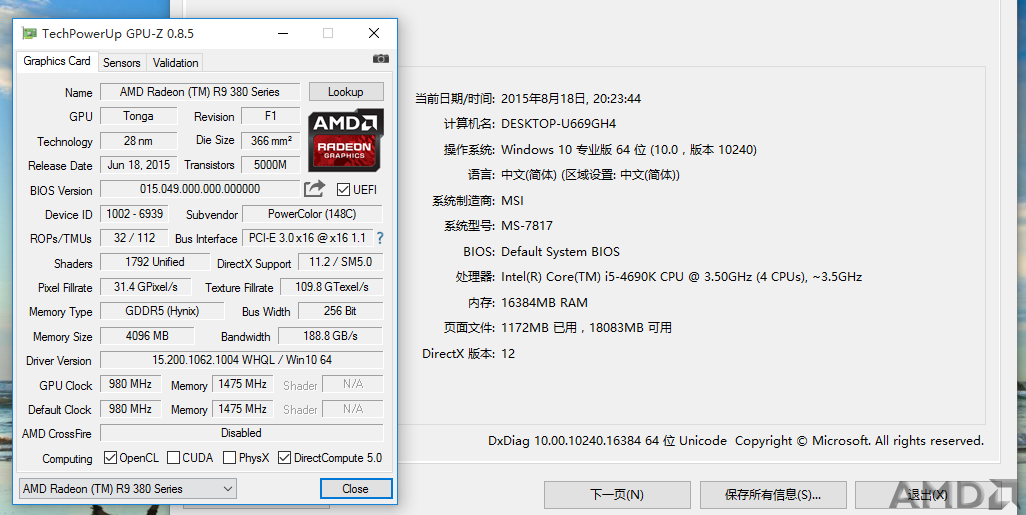Click the Technology field 28 nm
The image size is (1026, 515).
point(138,141)
